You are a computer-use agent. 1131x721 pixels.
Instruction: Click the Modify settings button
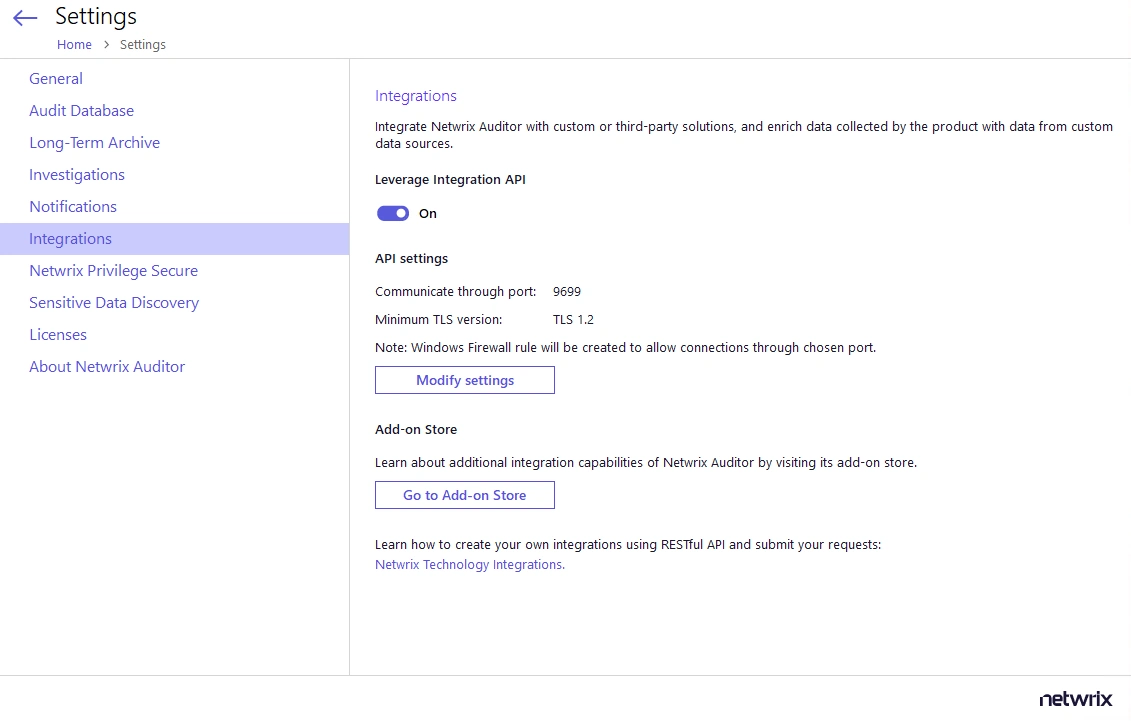pyautogui.click(x=465, y=380)
